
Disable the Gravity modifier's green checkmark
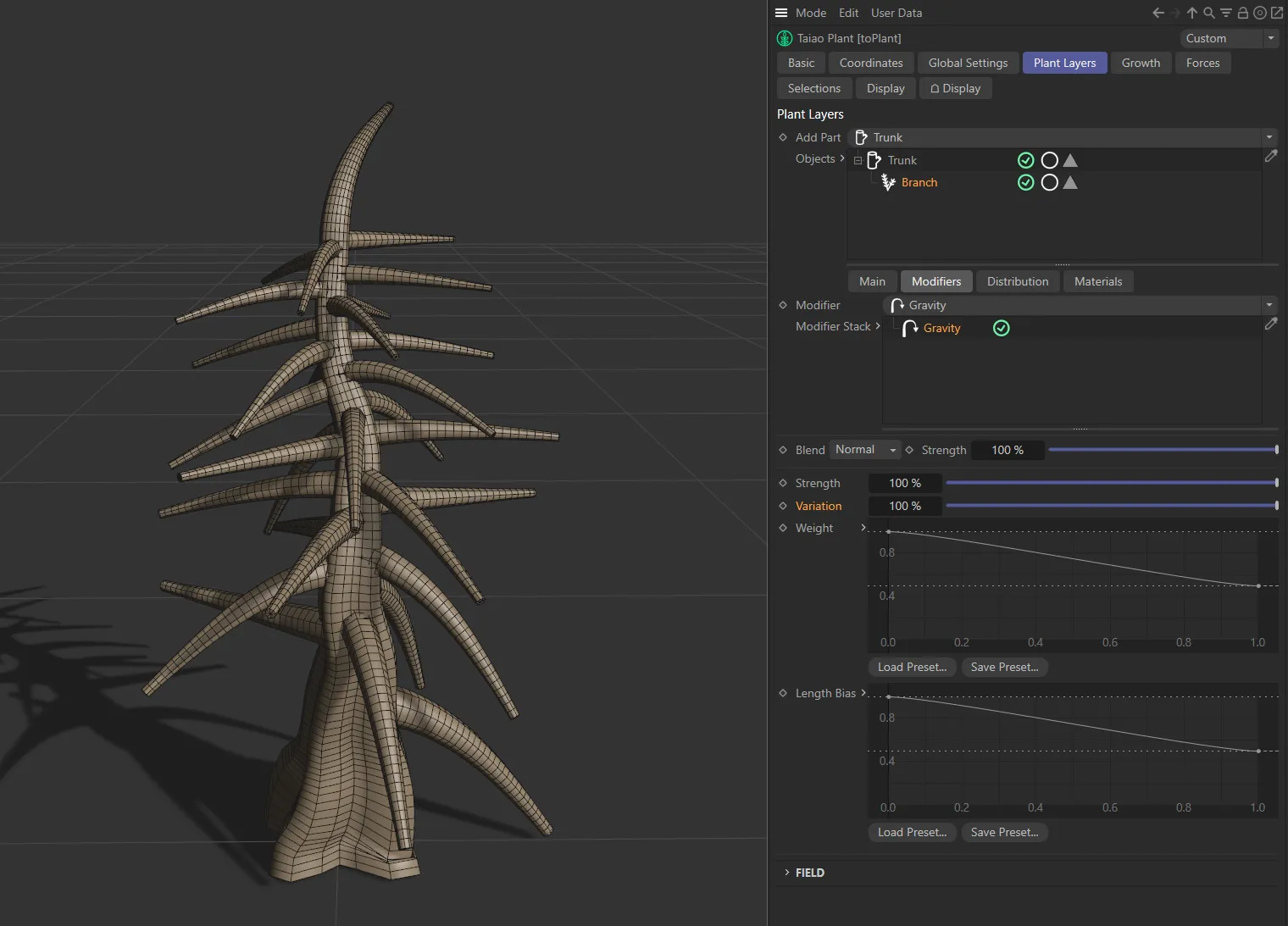(1001, 328)
